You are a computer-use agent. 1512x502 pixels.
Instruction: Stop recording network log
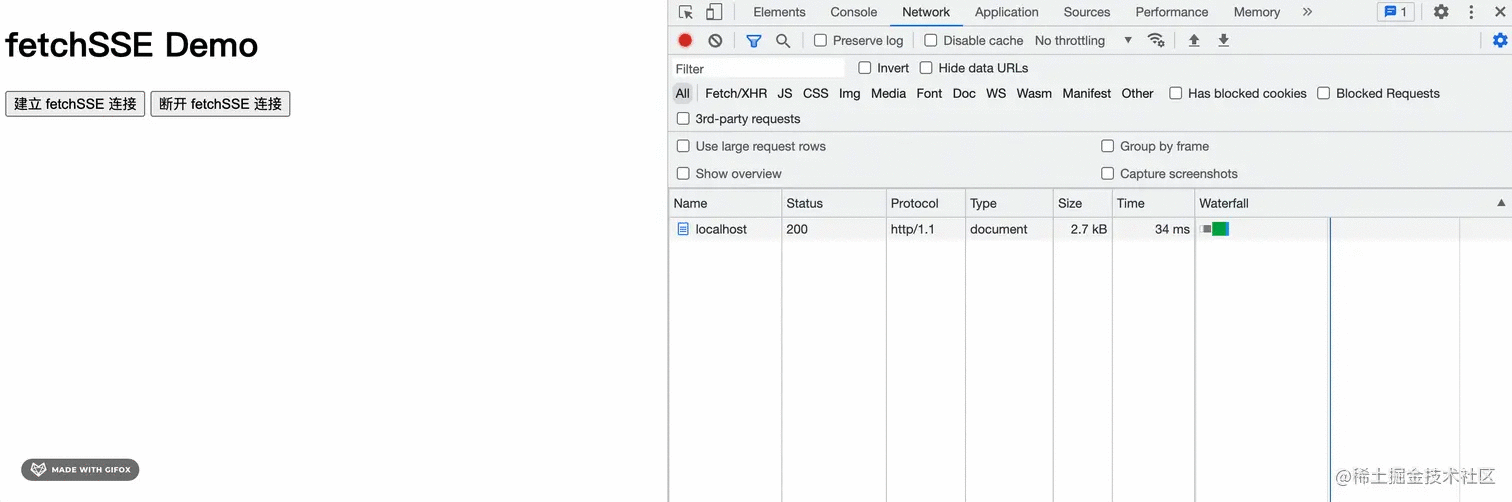pyautogui.click(x=685, y=40)
